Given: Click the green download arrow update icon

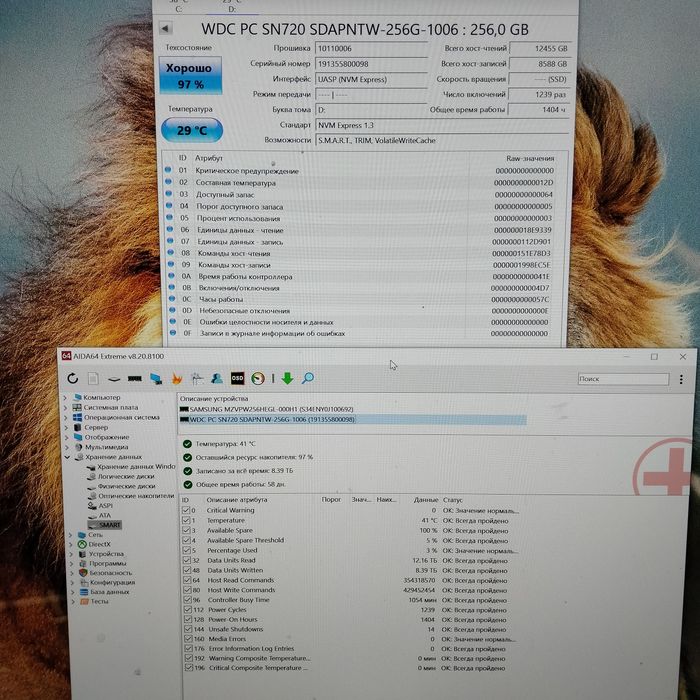Looking at the screenshot, I should (x=288, y=379).
